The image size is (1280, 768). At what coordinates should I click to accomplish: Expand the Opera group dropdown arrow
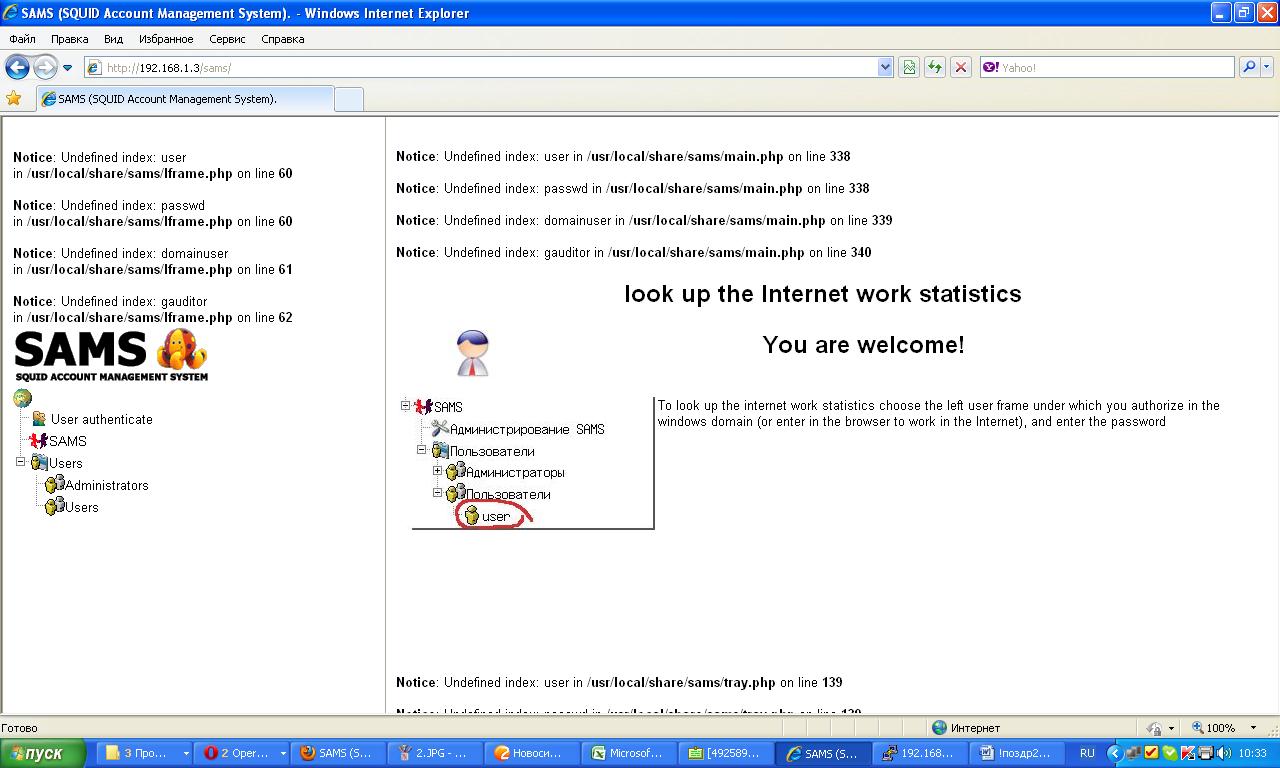[283, 753]
